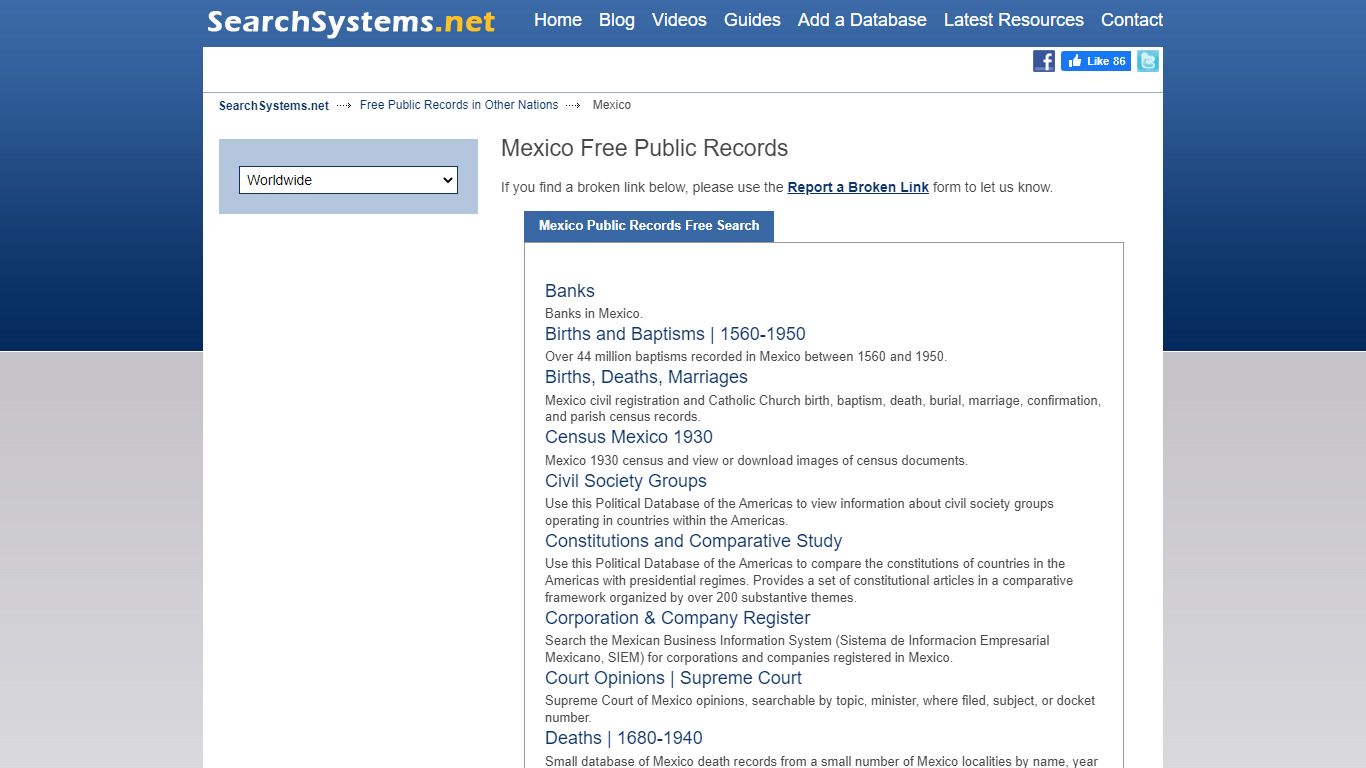Image resolution: width=1366 pixels, height=768 pixels.
Task: Open the Banks records link
Action: click(x=570, y=291)
